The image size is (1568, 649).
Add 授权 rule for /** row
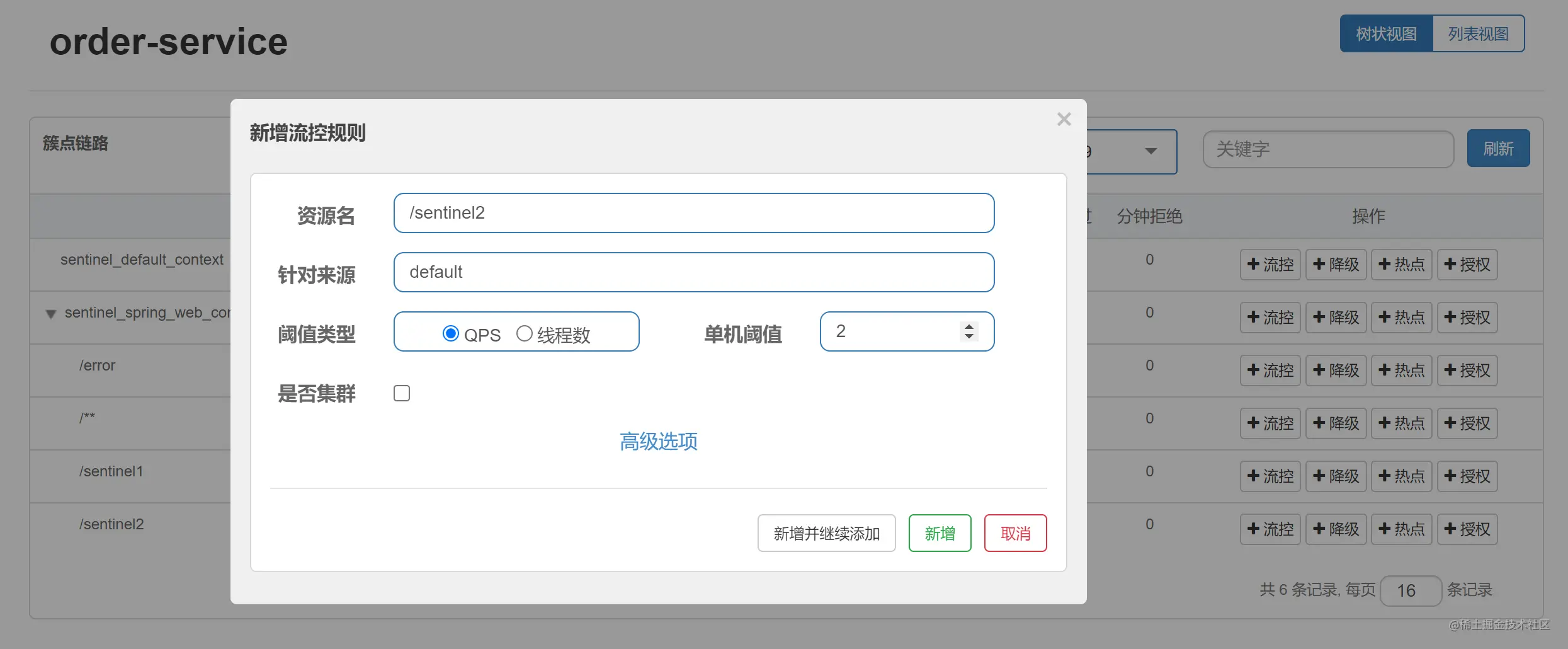pyautogui.click(x=1467, y=423)
